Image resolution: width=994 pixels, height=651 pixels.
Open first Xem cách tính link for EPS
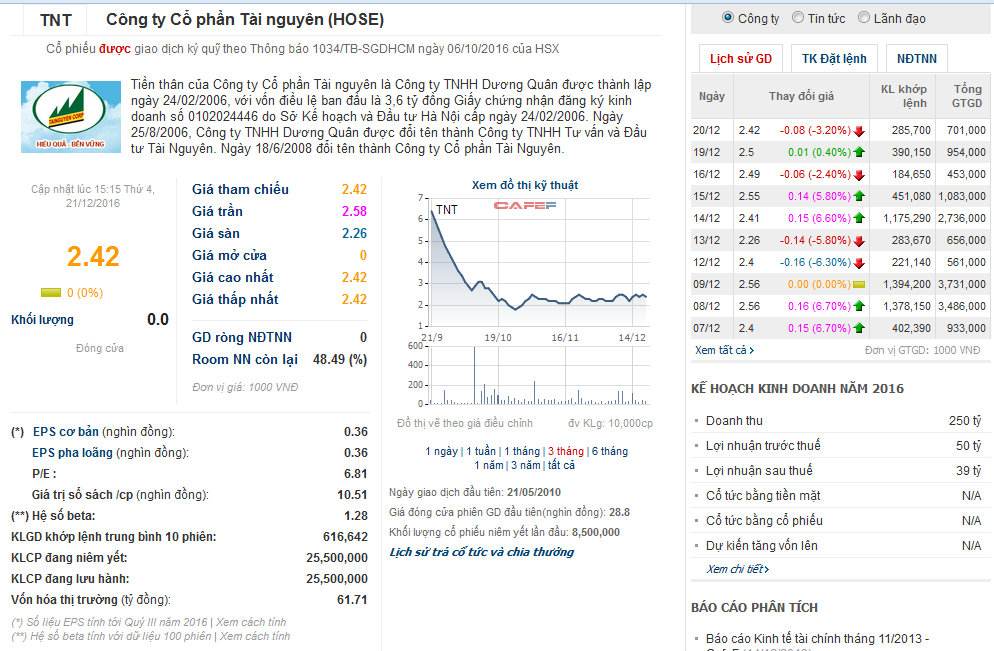(x=250, y=622)
